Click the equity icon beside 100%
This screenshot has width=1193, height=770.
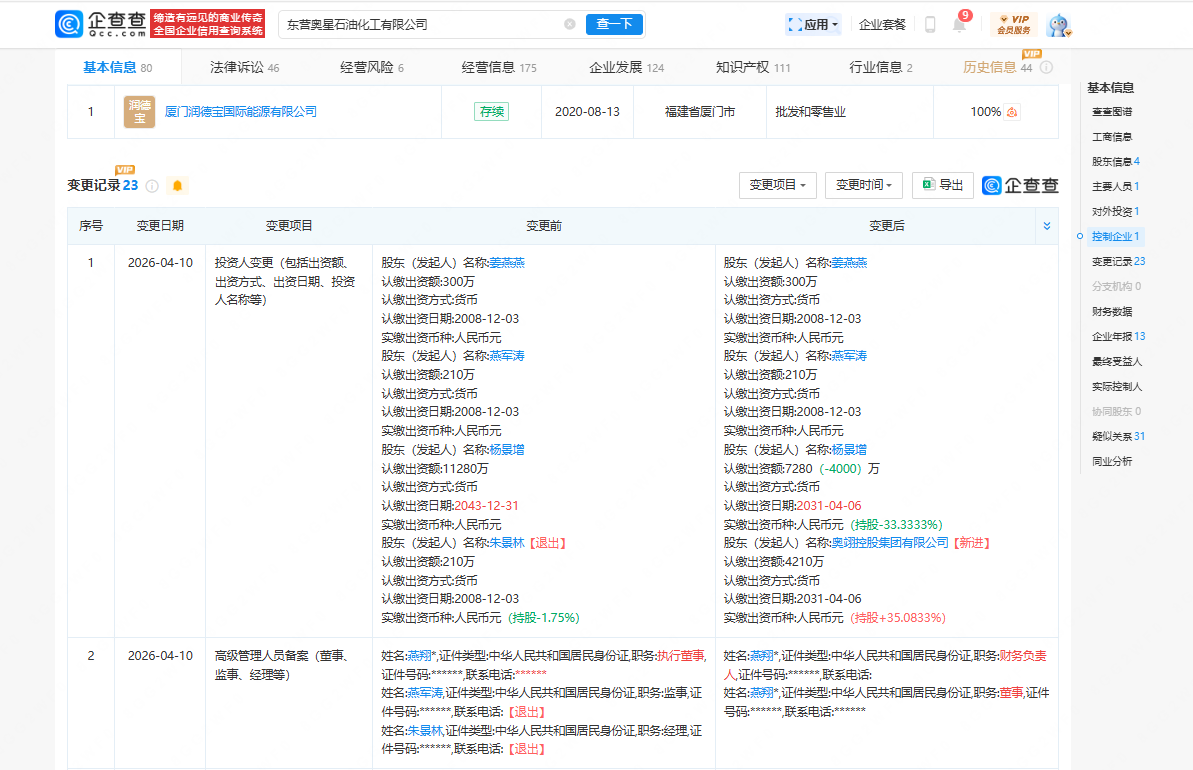pyautogui.click(x=1013, y=112)
